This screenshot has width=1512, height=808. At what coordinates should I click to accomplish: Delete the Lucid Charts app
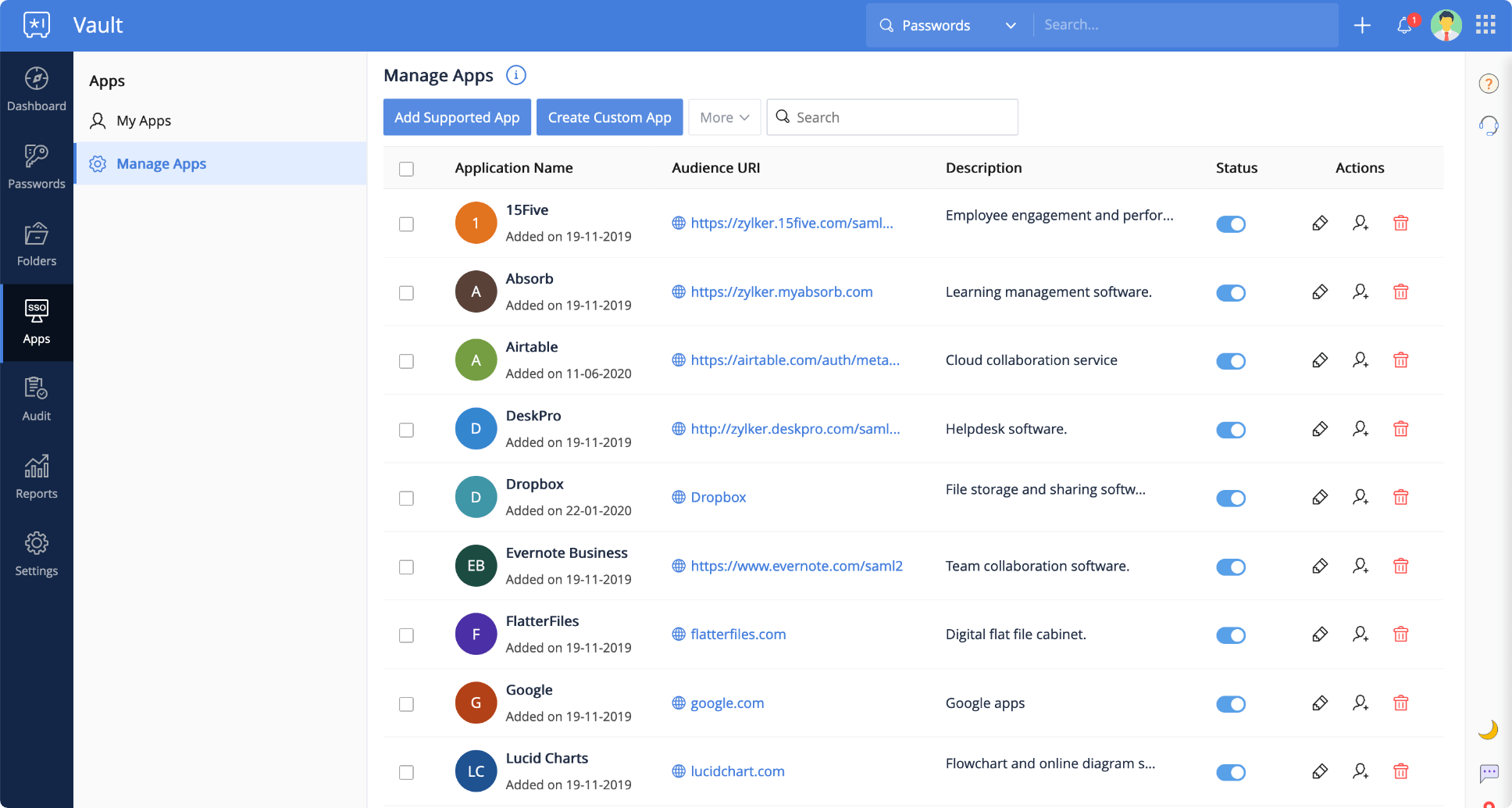click(x=1401, y=771)
